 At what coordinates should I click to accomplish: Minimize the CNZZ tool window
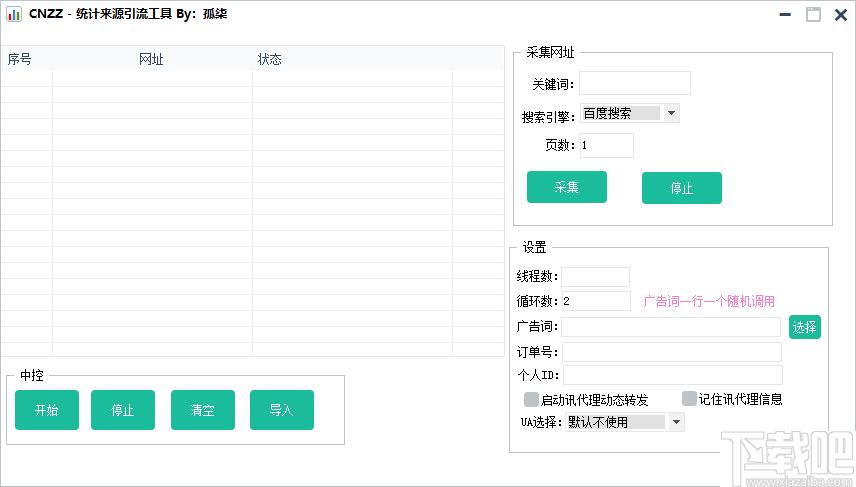tap(785, 15)
